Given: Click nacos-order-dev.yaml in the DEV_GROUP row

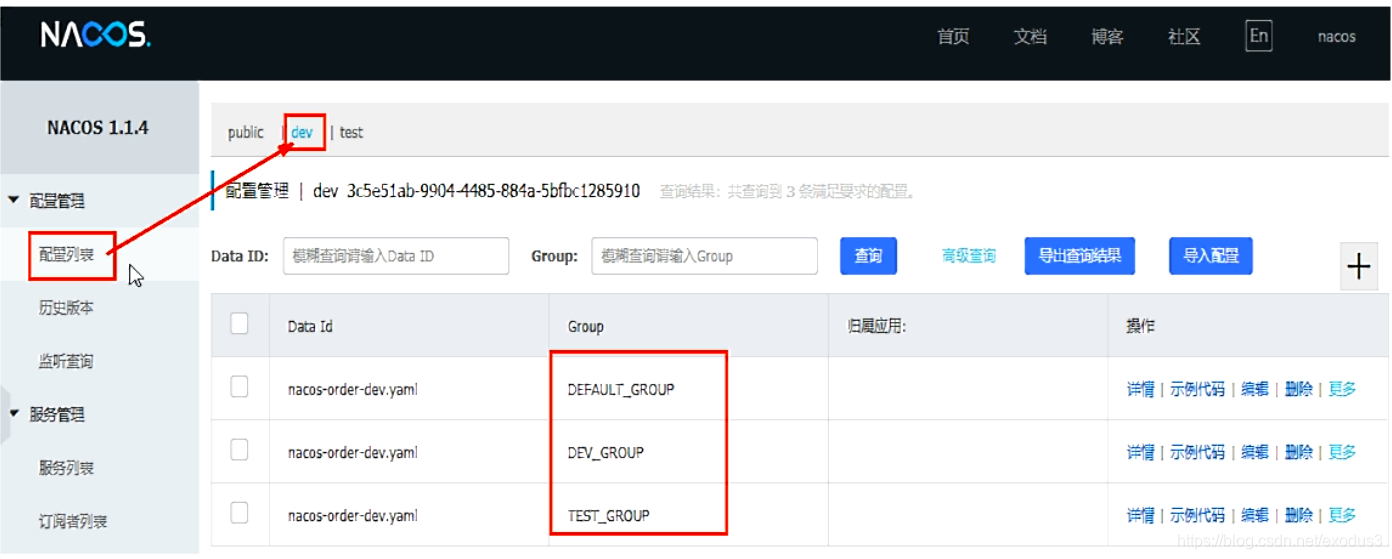Looking at the screenshot, I should coord(352,452).
